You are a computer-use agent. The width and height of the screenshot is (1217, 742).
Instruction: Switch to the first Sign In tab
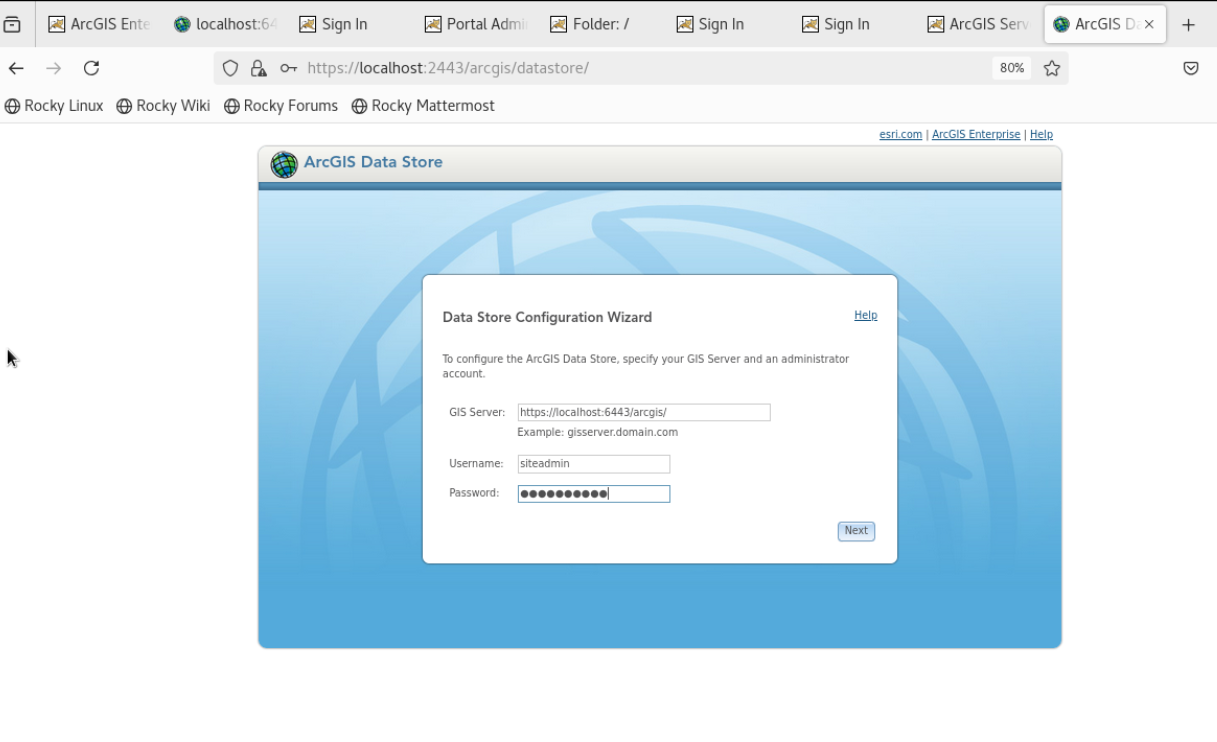click(350, 24)
